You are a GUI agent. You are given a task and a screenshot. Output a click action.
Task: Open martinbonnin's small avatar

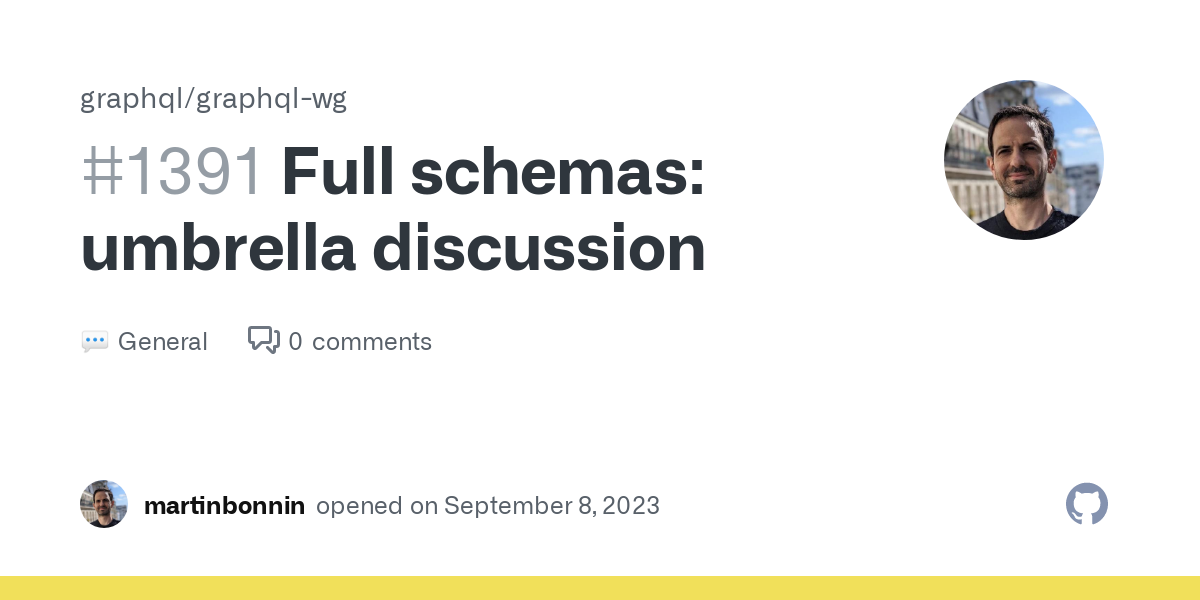[x=104, y=504]
